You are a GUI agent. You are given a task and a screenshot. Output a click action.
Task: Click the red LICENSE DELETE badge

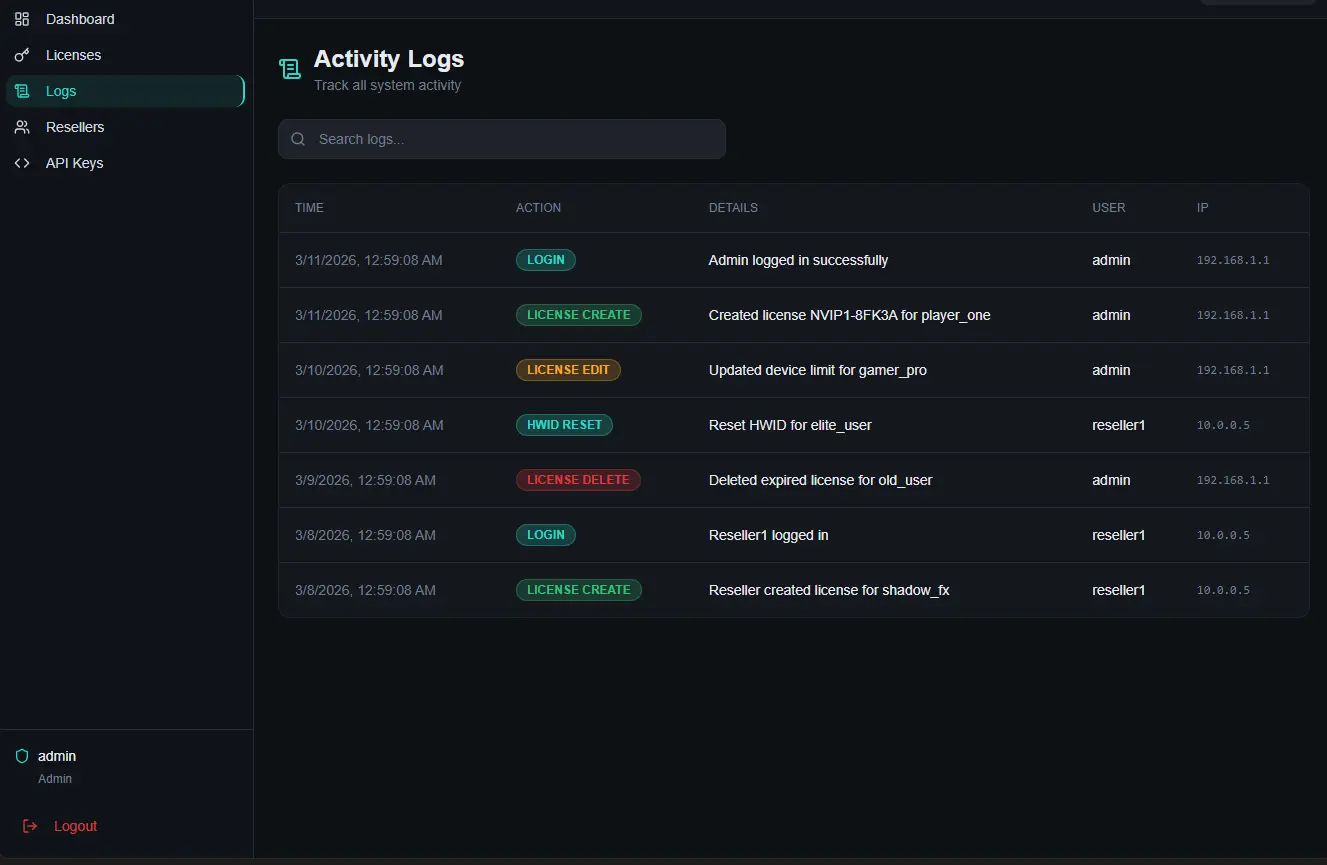tap(578, 480)
